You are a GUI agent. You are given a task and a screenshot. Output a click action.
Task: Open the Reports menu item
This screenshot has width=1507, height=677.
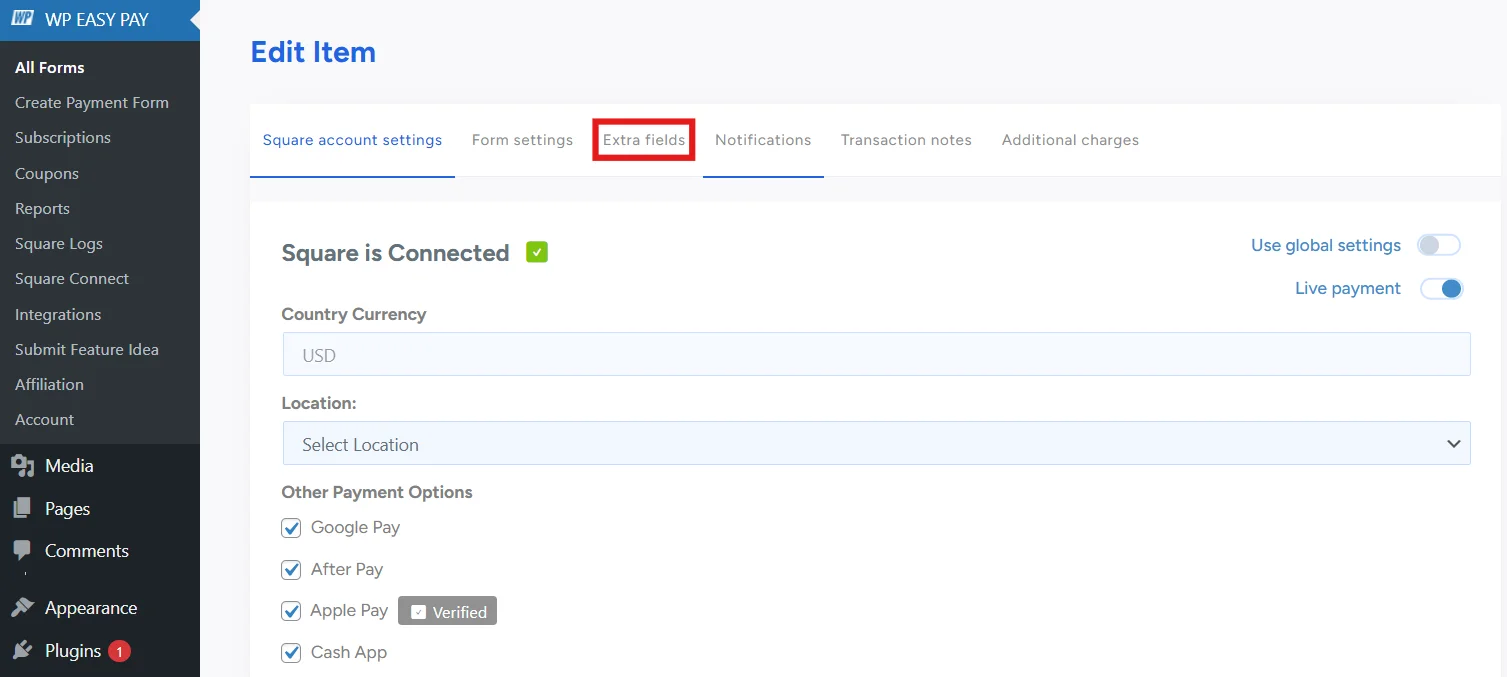pos(42,209)
